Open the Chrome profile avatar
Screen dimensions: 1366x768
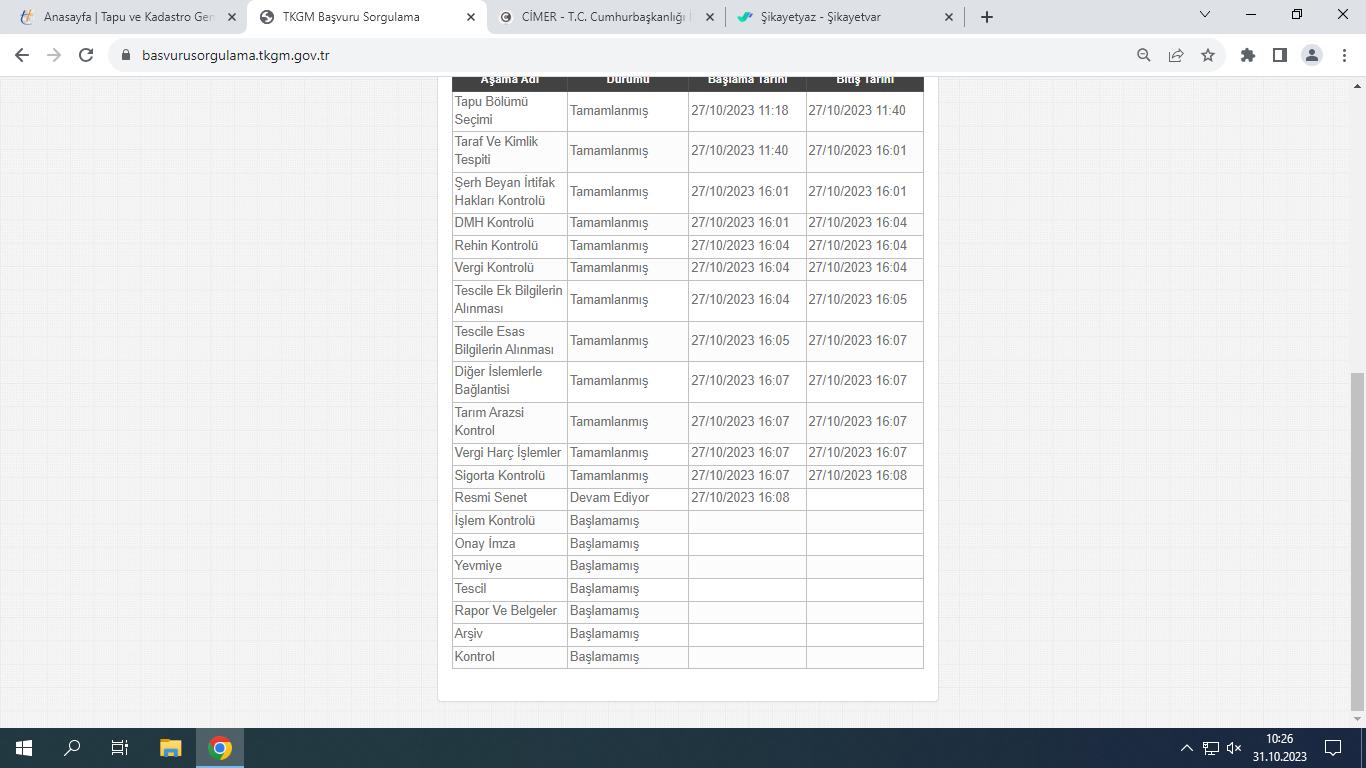tap(1312, 55)
